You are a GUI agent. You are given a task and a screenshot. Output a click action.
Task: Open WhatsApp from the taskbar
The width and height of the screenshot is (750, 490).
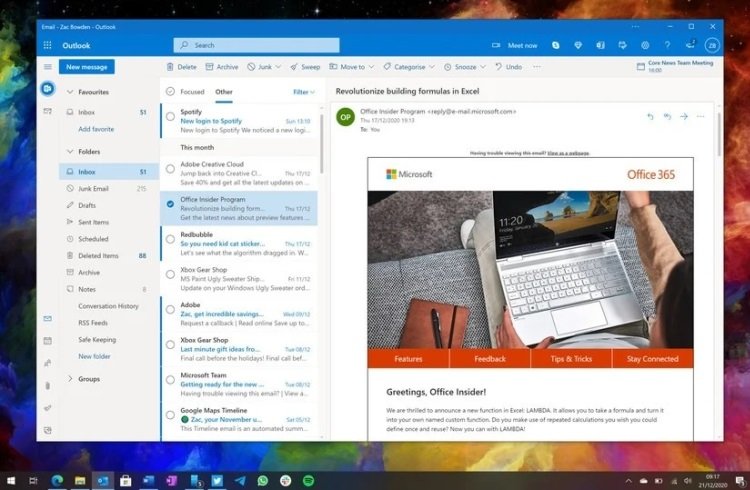(263, 480)
